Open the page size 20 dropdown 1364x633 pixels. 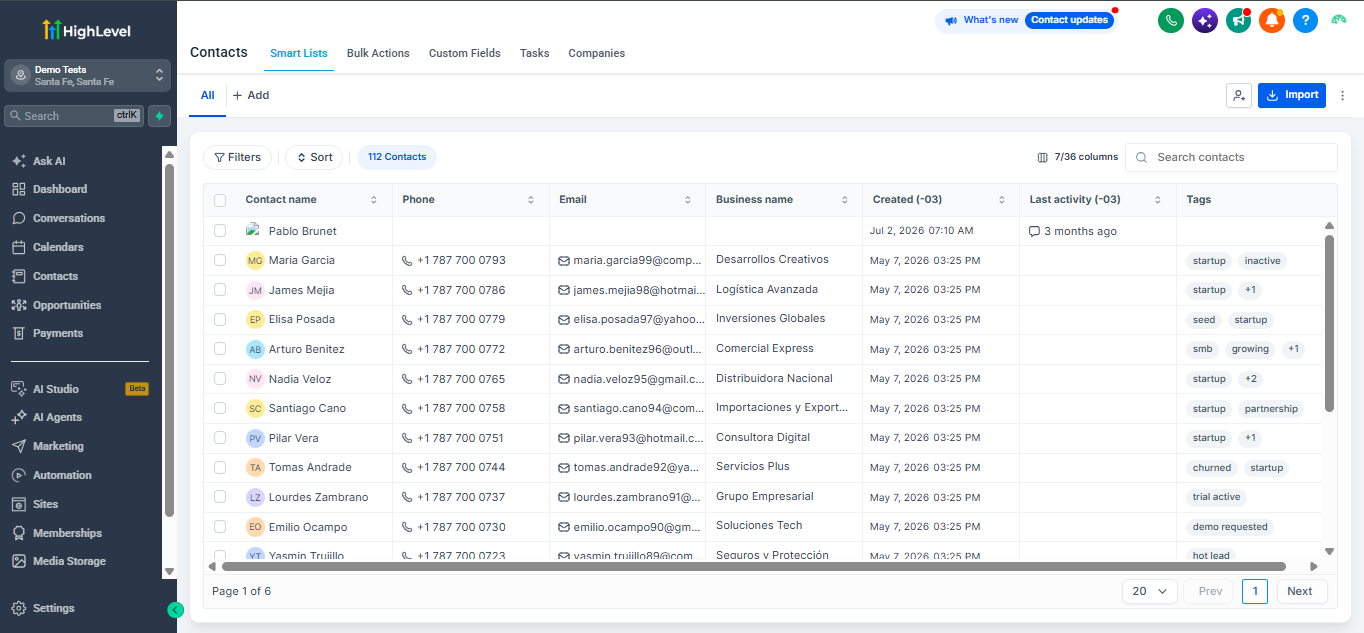(x=1149, y=591)
